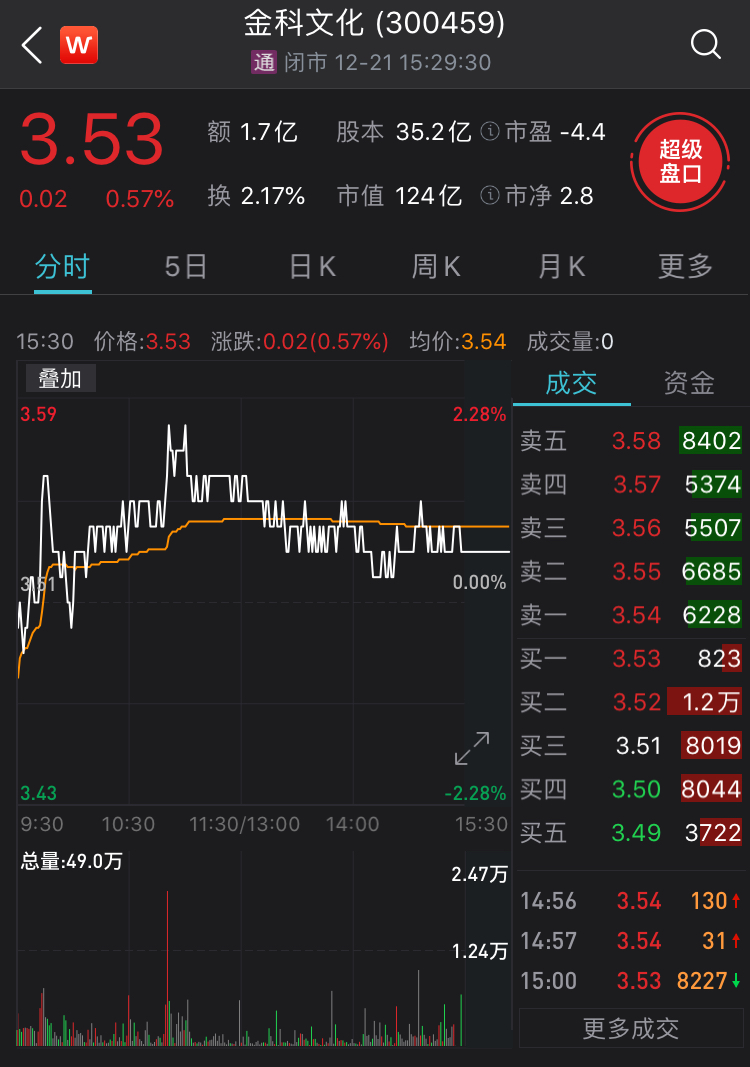750x1067 pixels.
Task: Tap the 买五 3.49 order row
Action: coord(631,833)
